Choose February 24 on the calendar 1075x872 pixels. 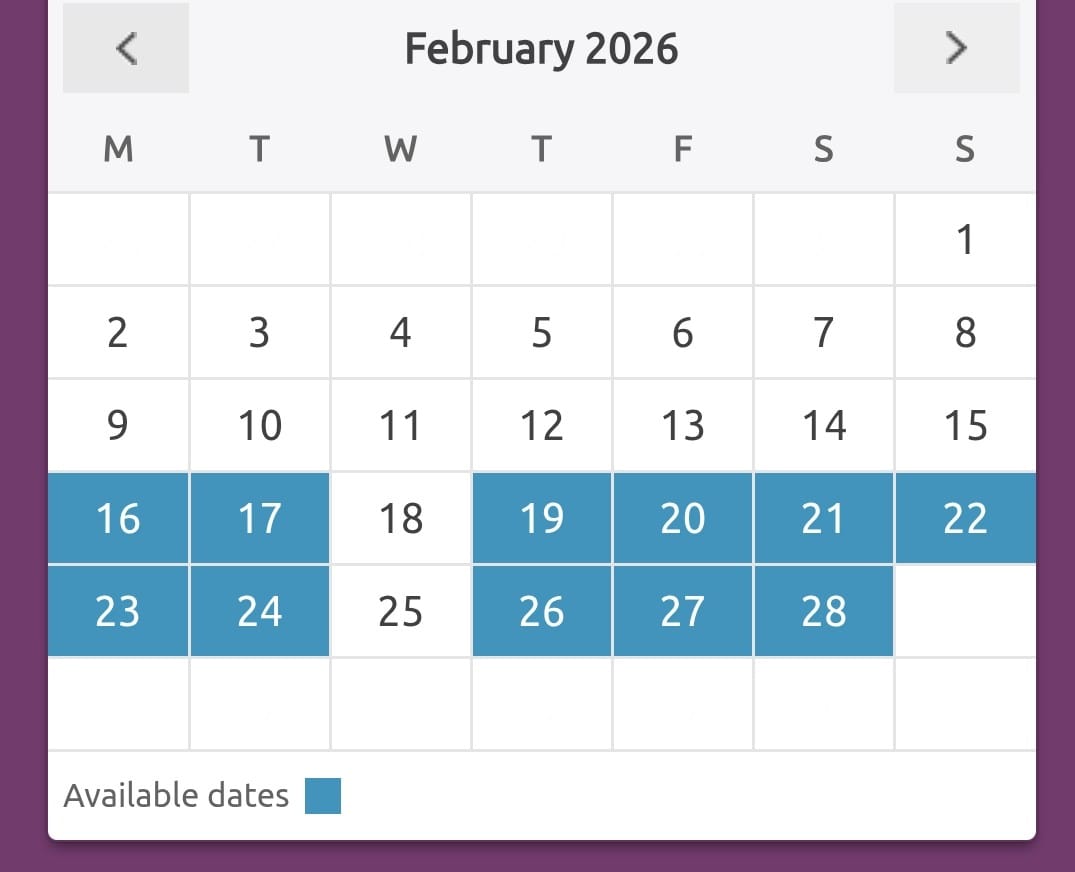(x=259, y=611)
